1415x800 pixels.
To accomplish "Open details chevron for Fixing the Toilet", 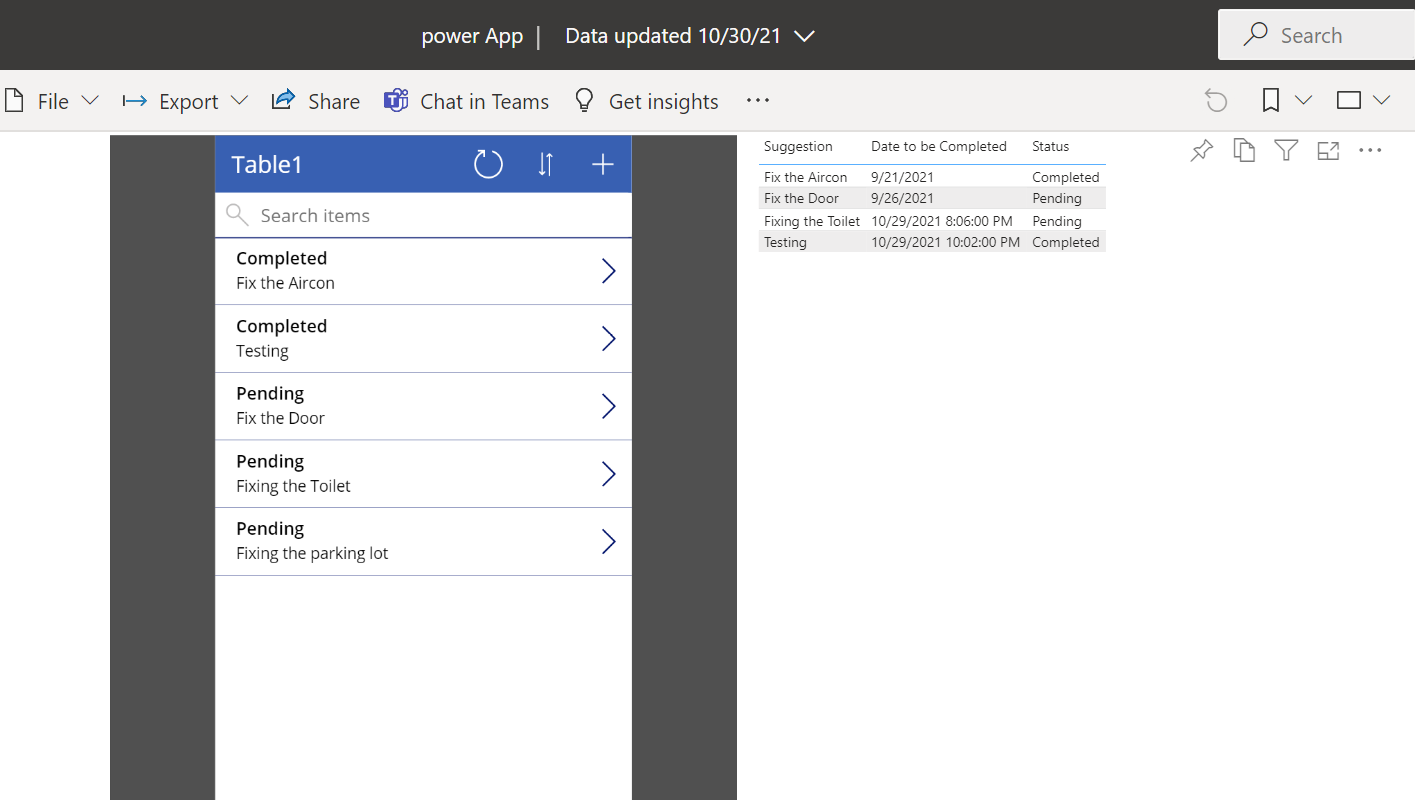I will [x=608, y=474].
